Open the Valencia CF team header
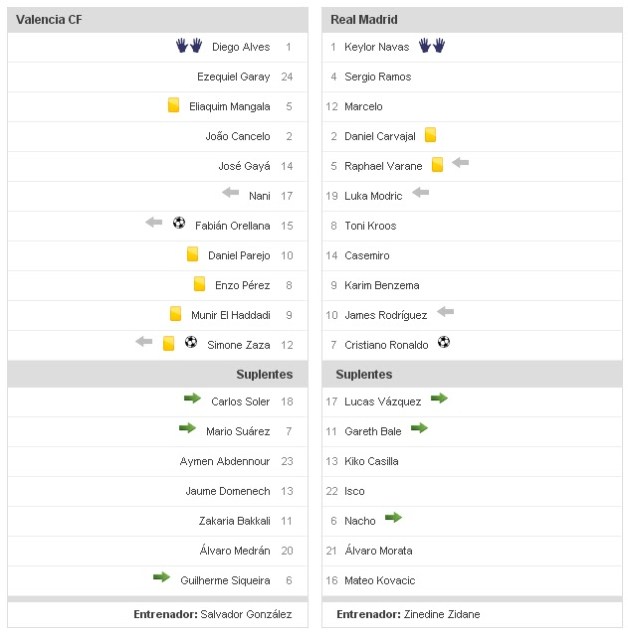Screen dimensions: 628x639 click(49, 20)
